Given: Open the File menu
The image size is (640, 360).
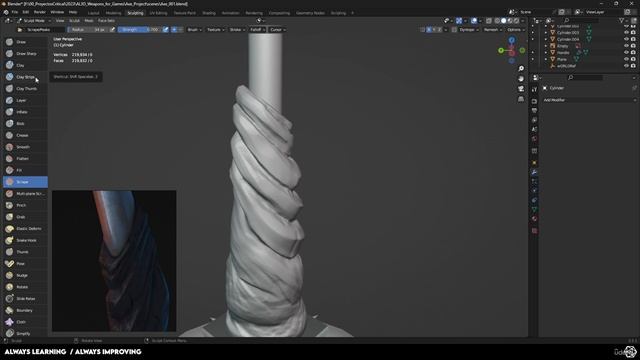Looking at the screenshot, I should (x=15, y=12).
